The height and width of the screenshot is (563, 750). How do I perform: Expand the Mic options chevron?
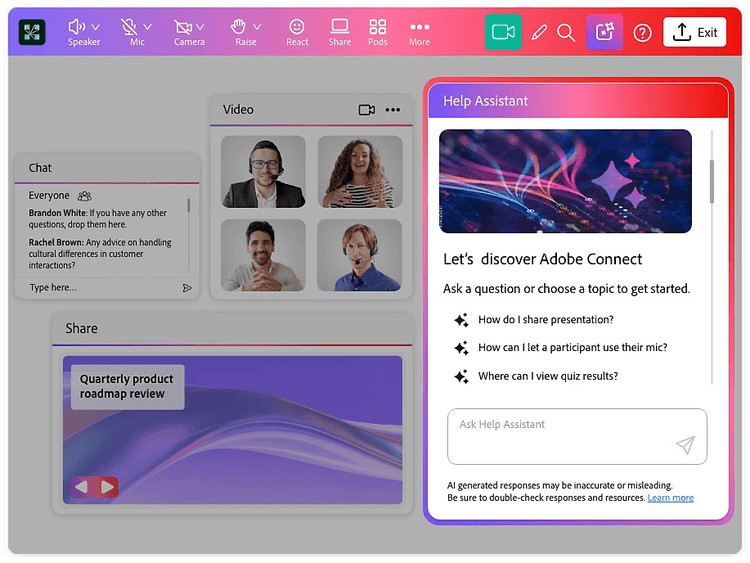pyautogui.click(x=147, y=27)
